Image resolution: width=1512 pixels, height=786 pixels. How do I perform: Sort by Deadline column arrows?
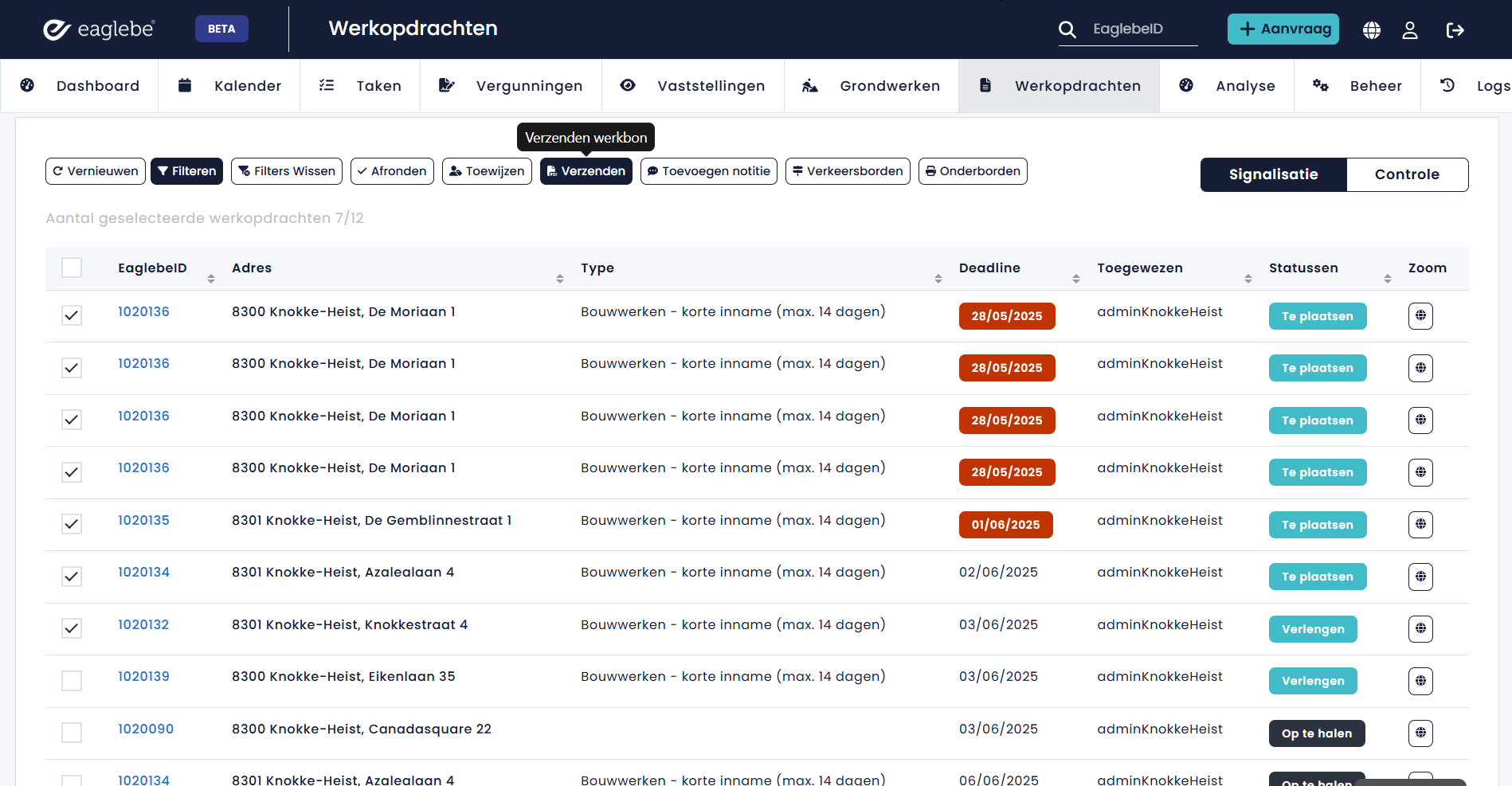[1076, 279]
